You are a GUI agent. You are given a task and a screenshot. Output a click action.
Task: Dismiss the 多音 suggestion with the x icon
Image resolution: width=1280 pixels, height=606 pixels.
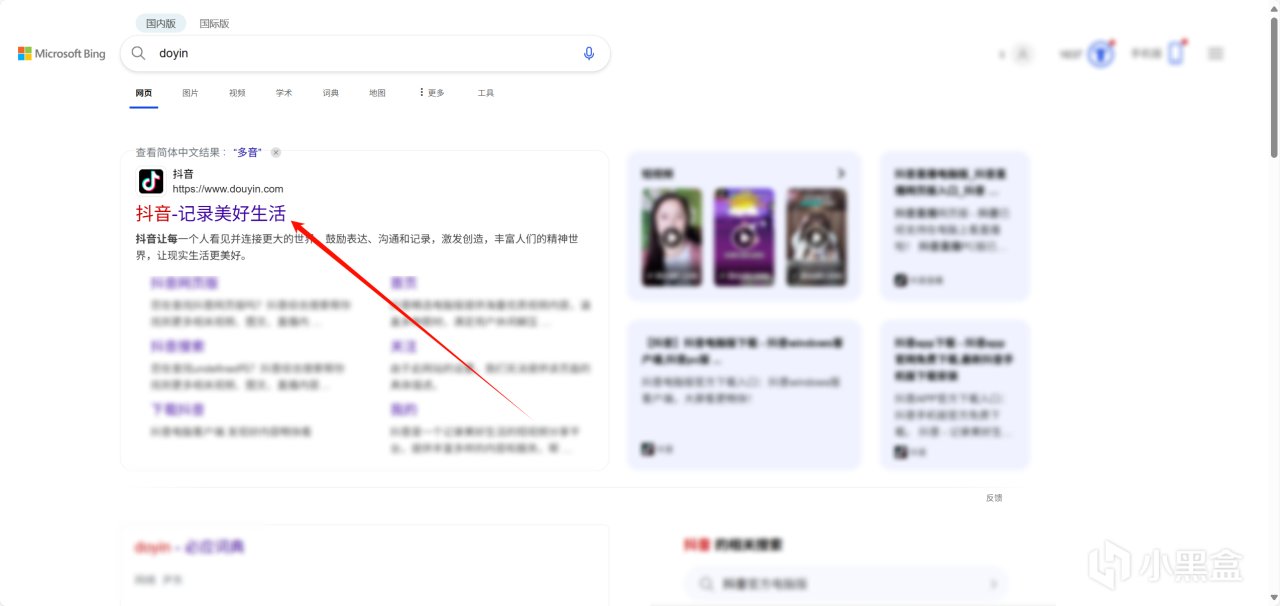pyautogui.click(x=276, y=152)
